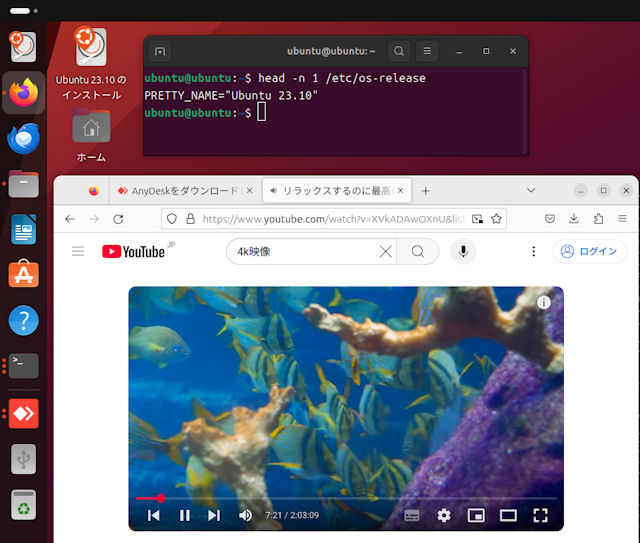Skip to the next video
Viewport: 640px width, 543px height.
pyautogui.click(x=214, y=516)
